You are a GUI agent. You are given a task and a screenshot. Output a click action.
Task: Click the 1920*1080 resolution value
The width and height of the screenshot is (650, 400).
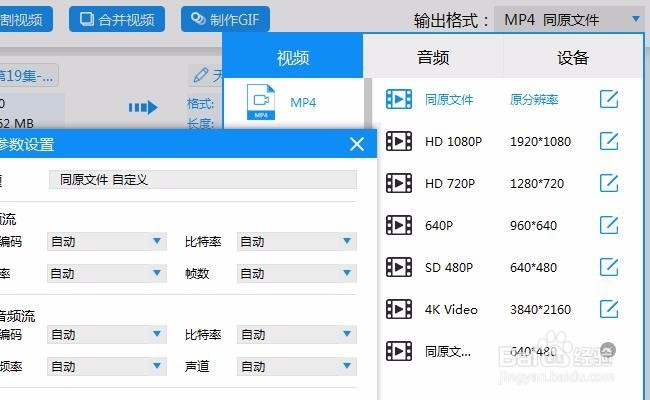[541, 141]
